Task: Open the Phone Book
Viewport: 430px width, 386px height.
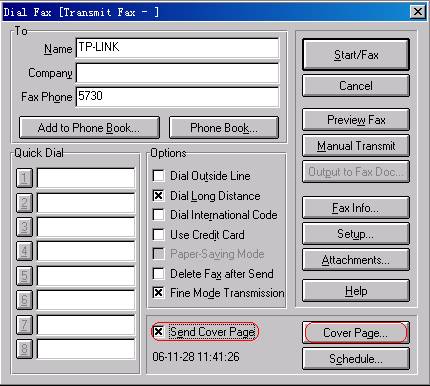Action: [x=224, y=128]
